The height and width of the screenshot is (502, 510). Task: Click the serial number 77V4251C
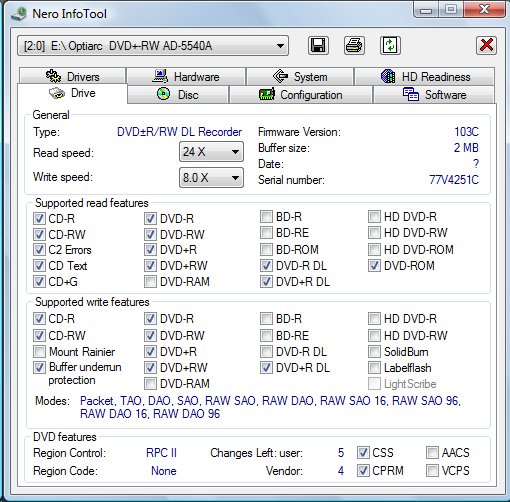point(454,180)
